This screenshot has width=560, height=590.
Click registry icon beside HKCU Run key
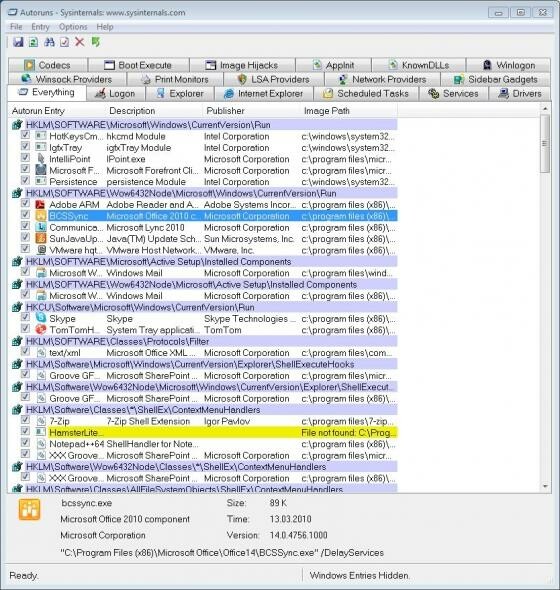(x=17, y=307)
